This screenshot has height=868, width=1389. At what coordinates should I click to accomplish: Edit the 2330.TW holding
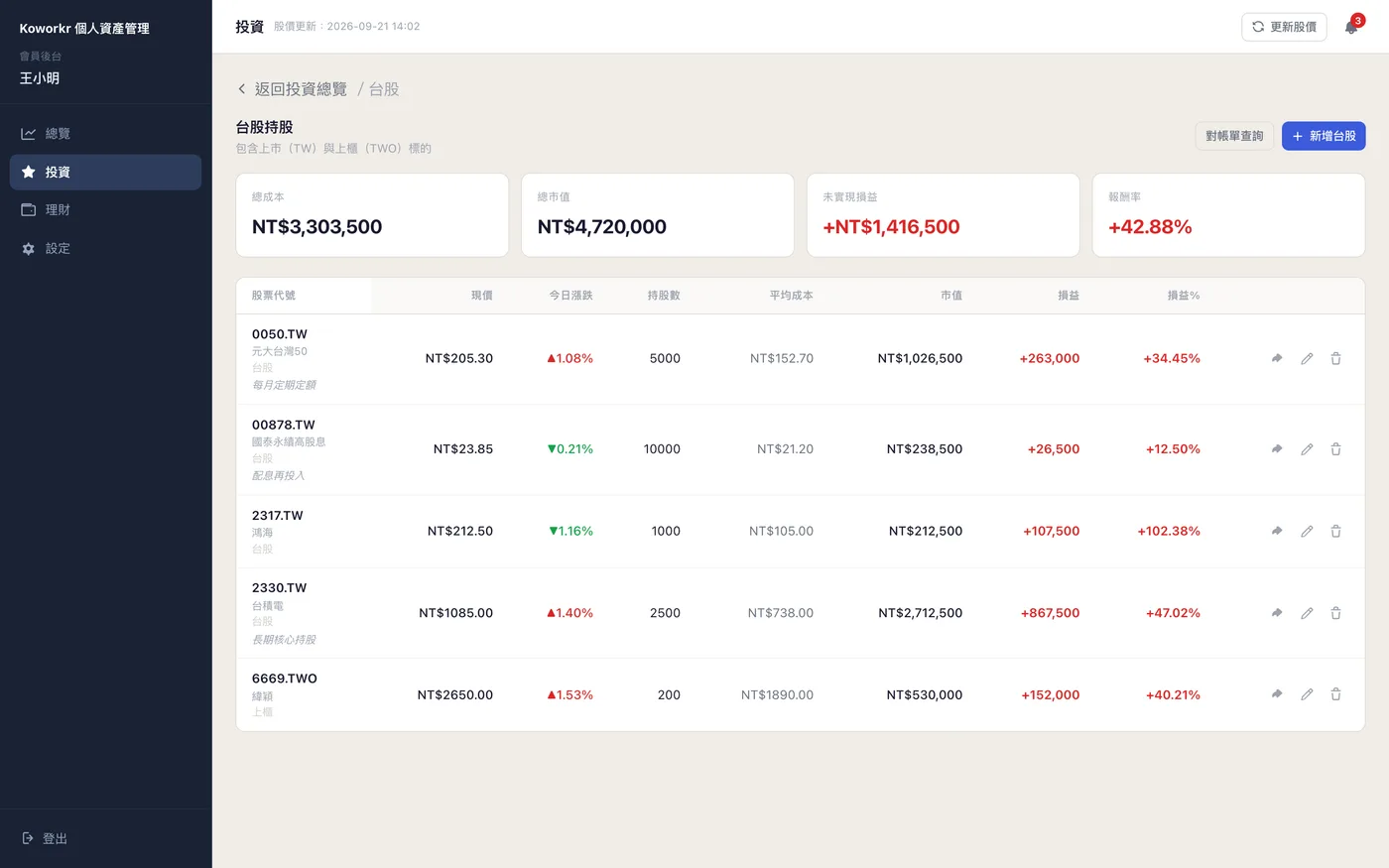(x=1307, y=613)
